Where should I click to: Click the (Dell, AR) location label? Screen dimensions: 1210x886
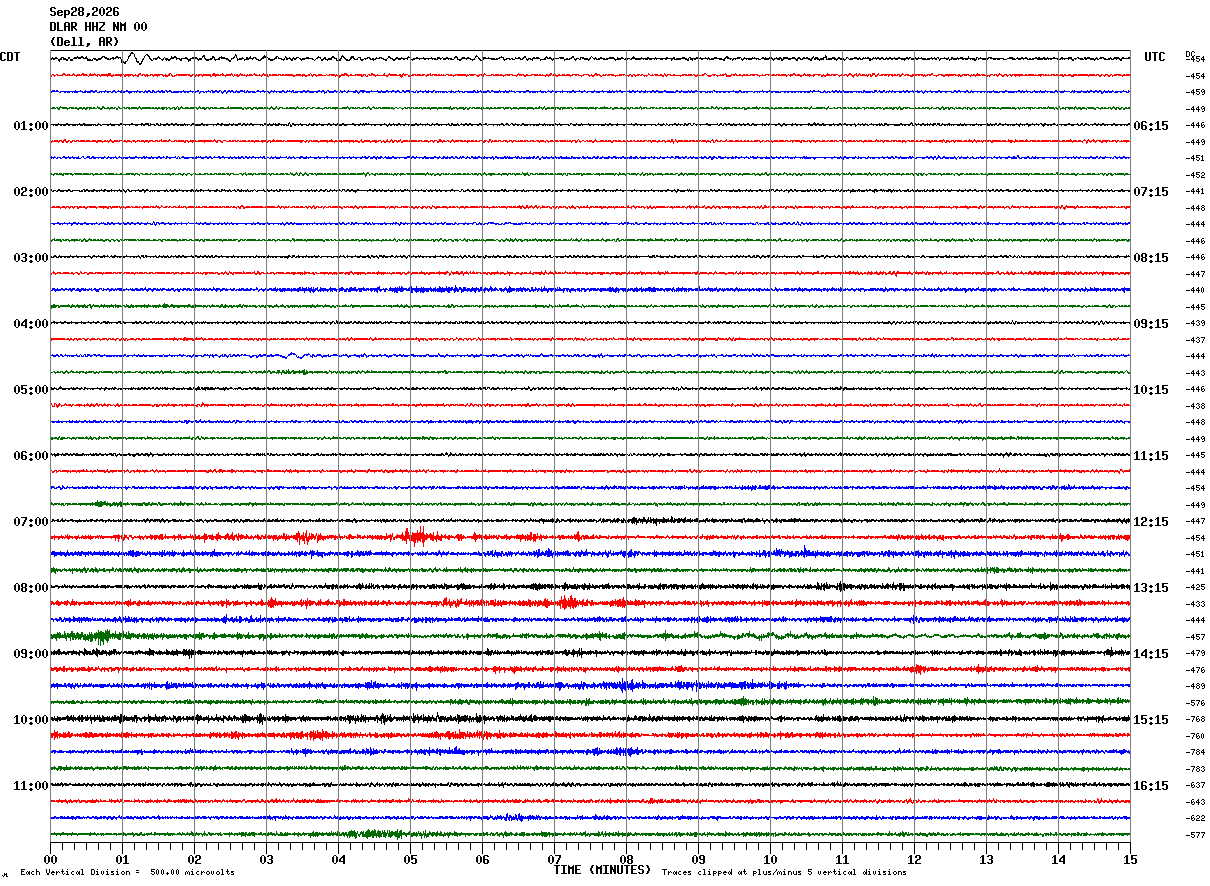pyautogui.click(x=84, y=42)
